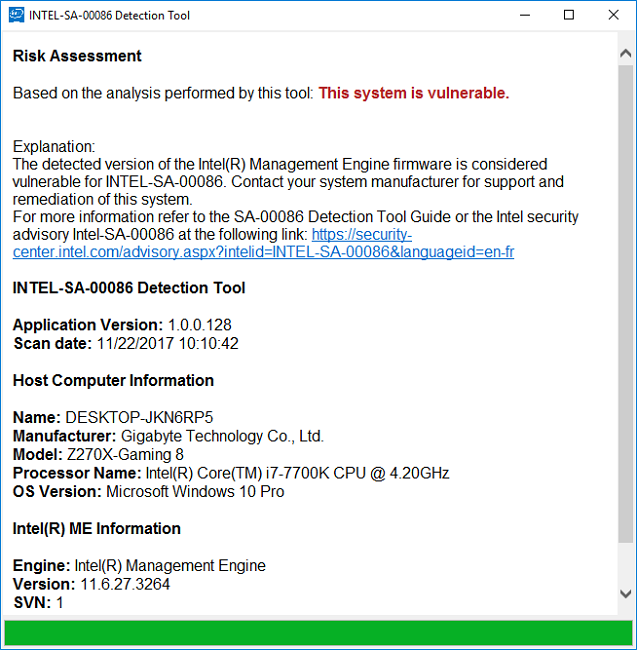Select the application version value 1.0.0.128
This screenshot has height=650, width=637.
click(x=200, y=325)
